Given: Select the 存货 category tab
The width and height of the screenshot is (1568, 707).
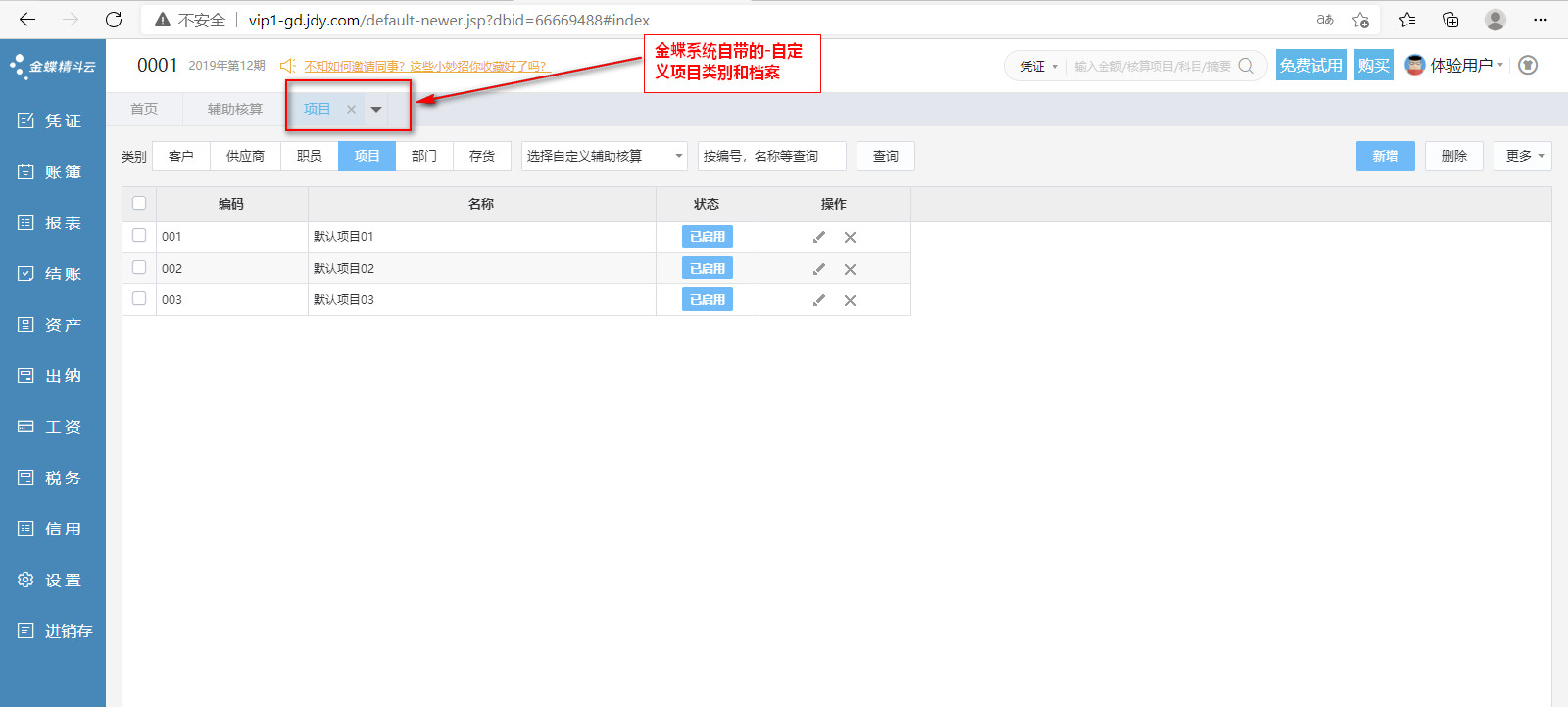Looking at the screenshot, I should 482,156.
